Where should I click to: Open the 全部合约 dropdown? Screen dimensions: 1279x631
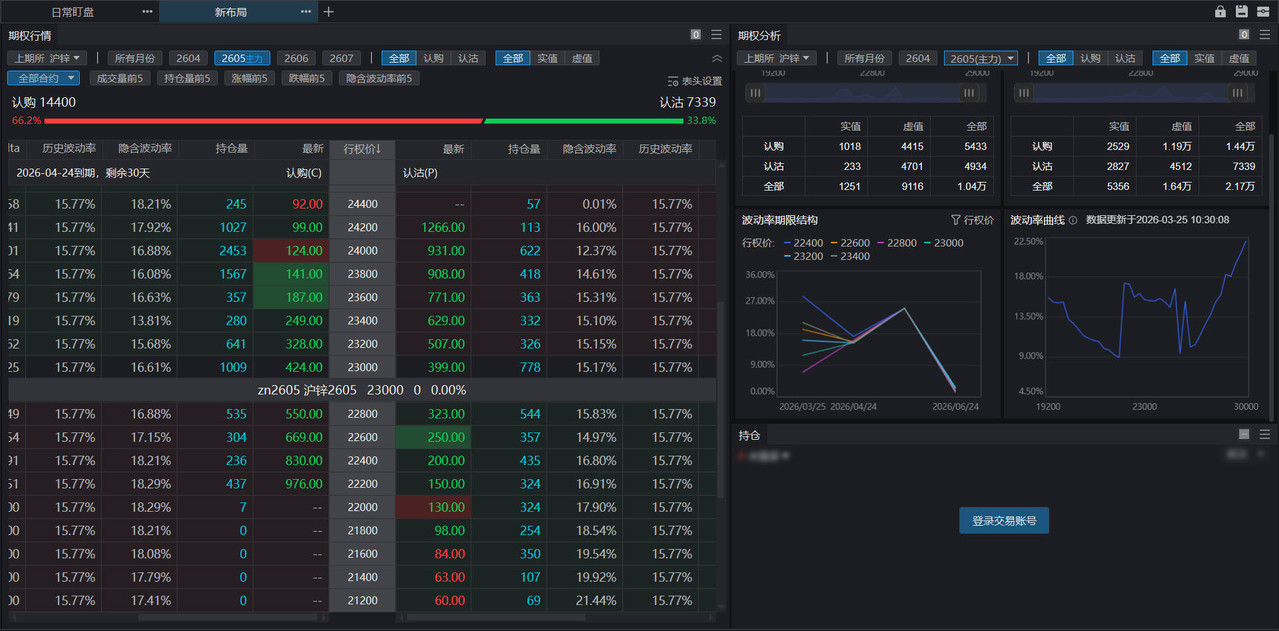(x=43, y=78)
